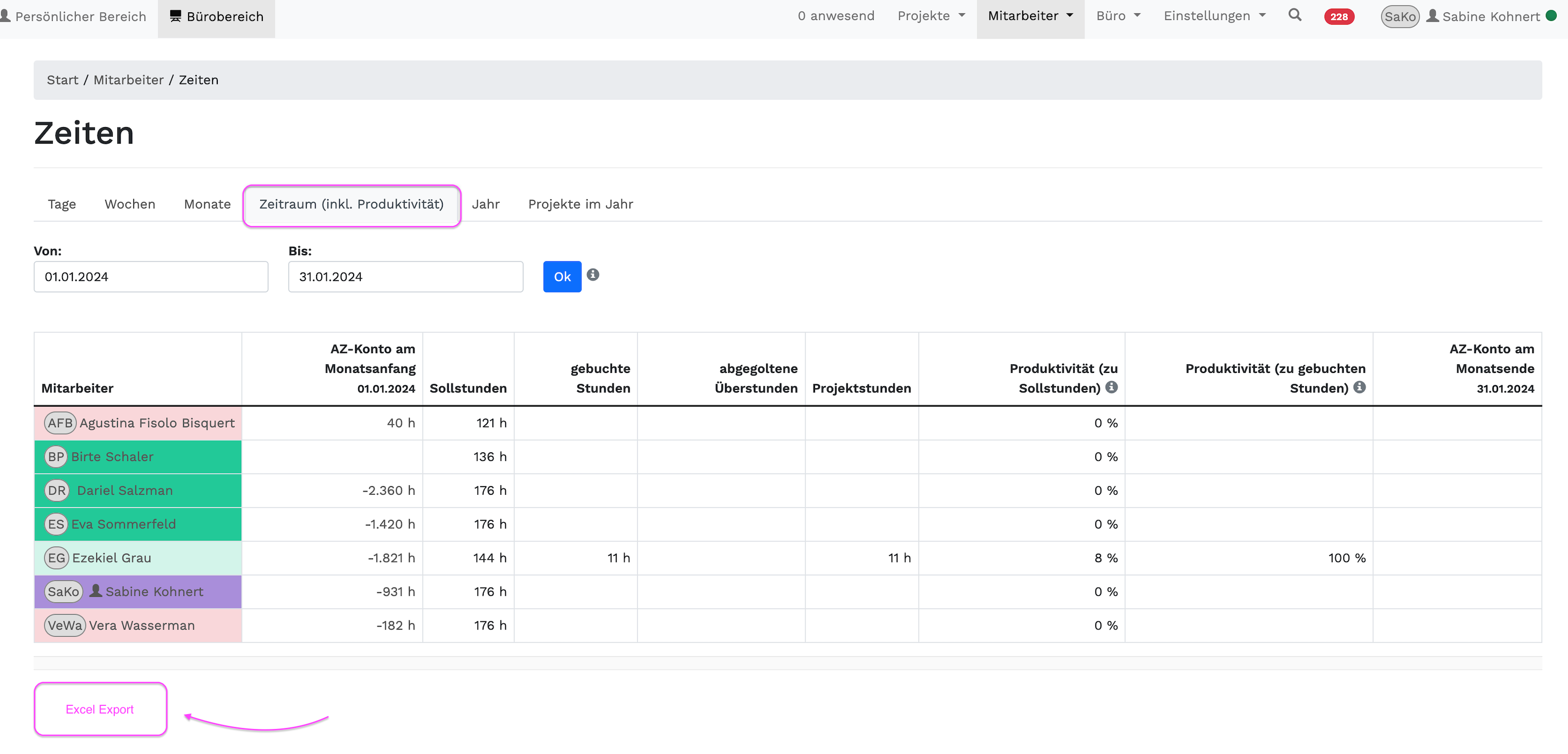Viewport: 1568px width, 754px height.
Task: Click the Bis date field 31.01.2024
Action: coord(405,277)
